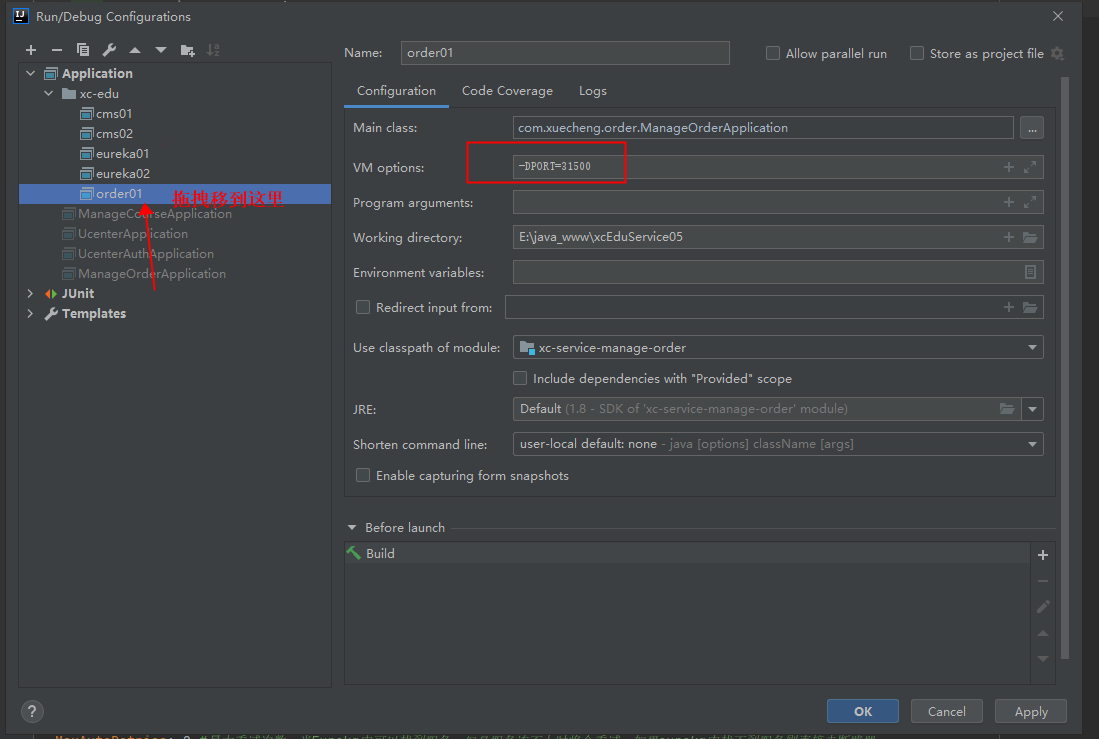Expand the JUnit tree node
This screenshot has height=739, width=1099.
(x=30, y=293)
